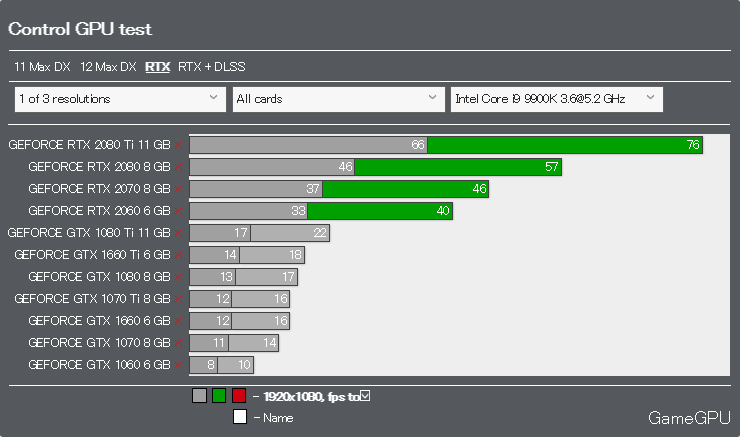Click the green bar showing 76 fps

click(565, 145)
